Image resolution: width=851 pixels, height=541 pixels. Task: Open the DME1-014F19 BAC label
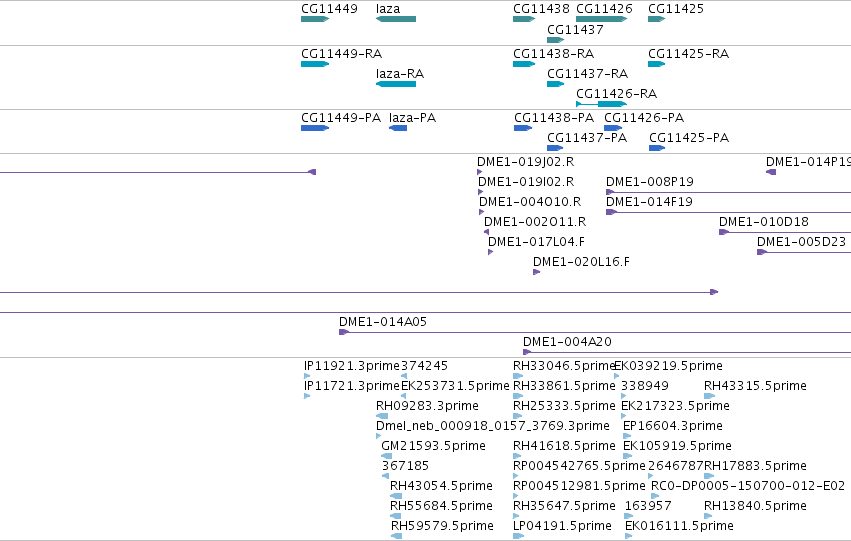point(649,202)
